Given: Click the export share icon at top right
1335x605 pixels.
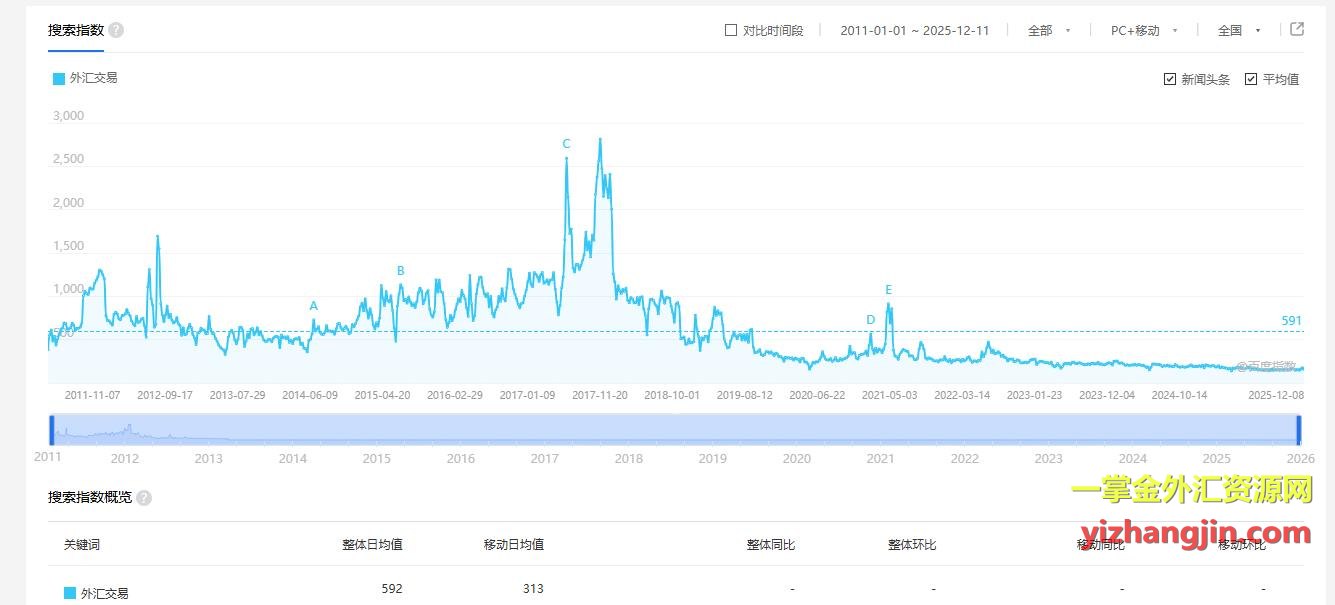Looking at the screenshot, I should pos(1297,29).
